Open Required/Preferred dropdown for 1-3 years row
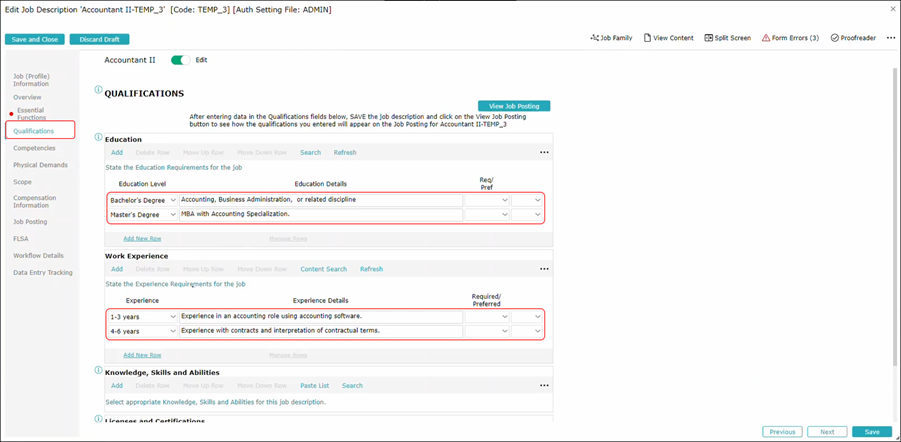Screen dimensions: 901x442 coord(487,317)
